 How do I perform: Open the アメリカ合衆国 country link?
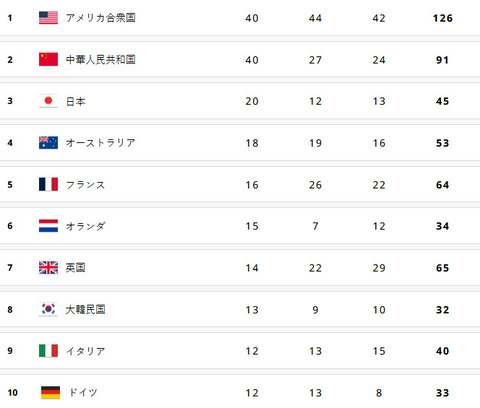click(x=101, y=18)
